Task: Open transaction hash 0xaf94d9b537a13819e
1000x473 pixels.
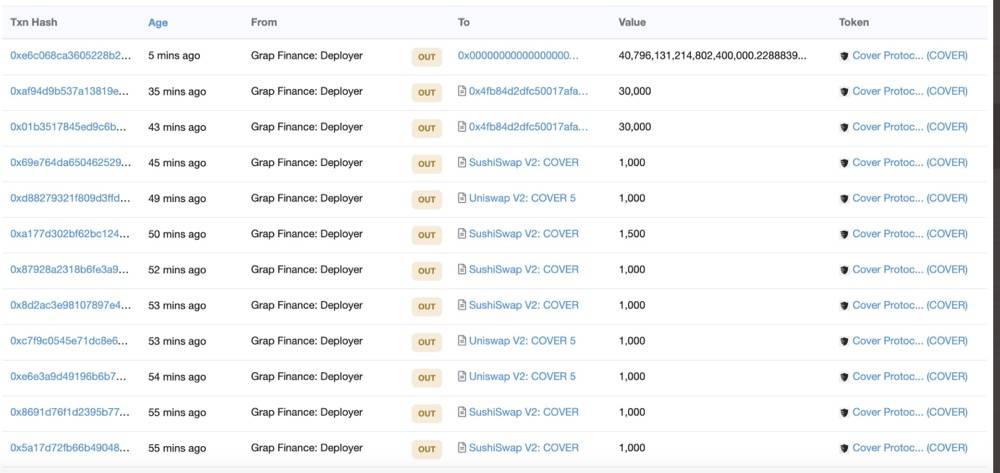Action: [70, 91]
